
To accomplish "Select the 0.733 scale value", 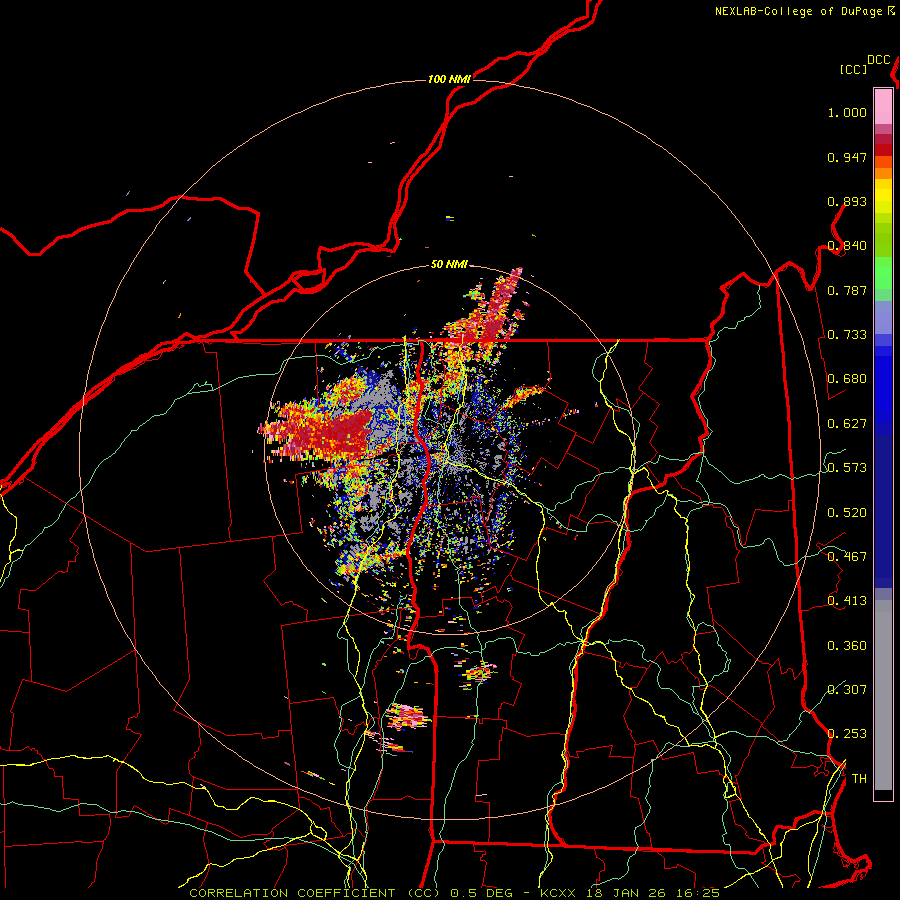I will point(847,335).
